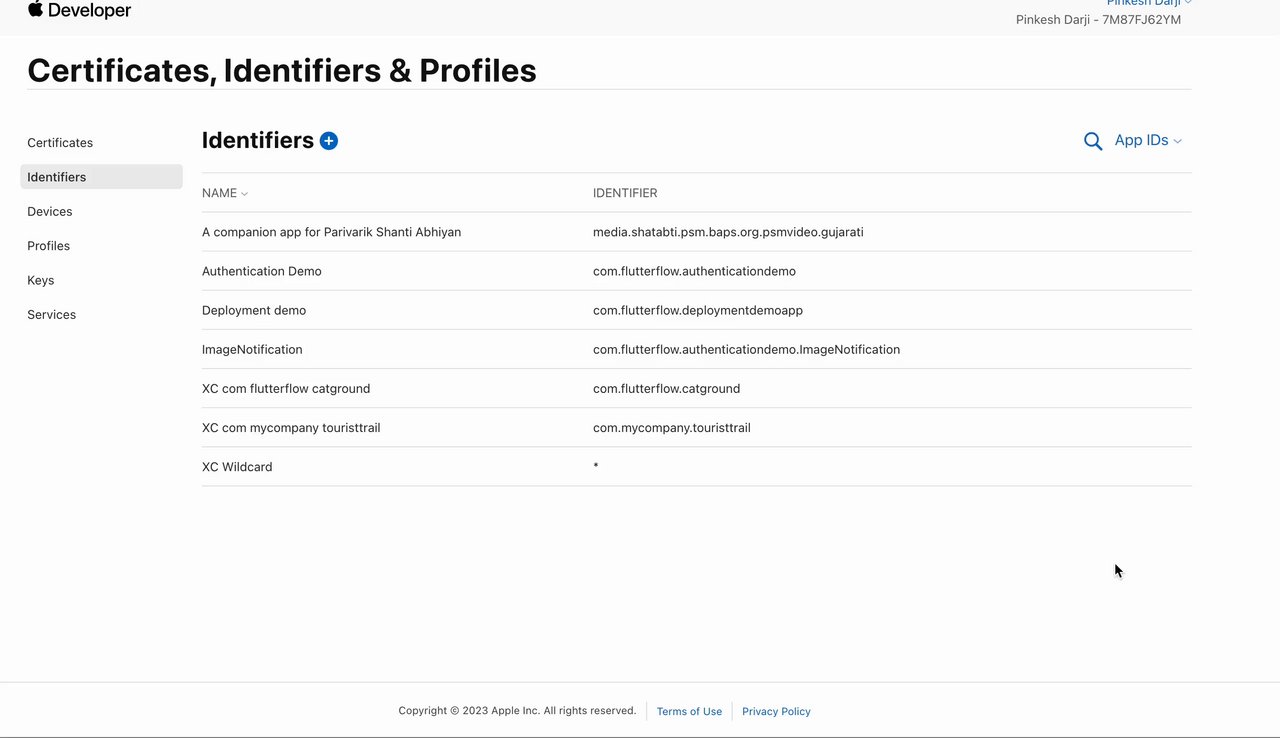Open the Terms of Use link
The height and width of the screenshot is (738, 1280).
coord(689,712)
